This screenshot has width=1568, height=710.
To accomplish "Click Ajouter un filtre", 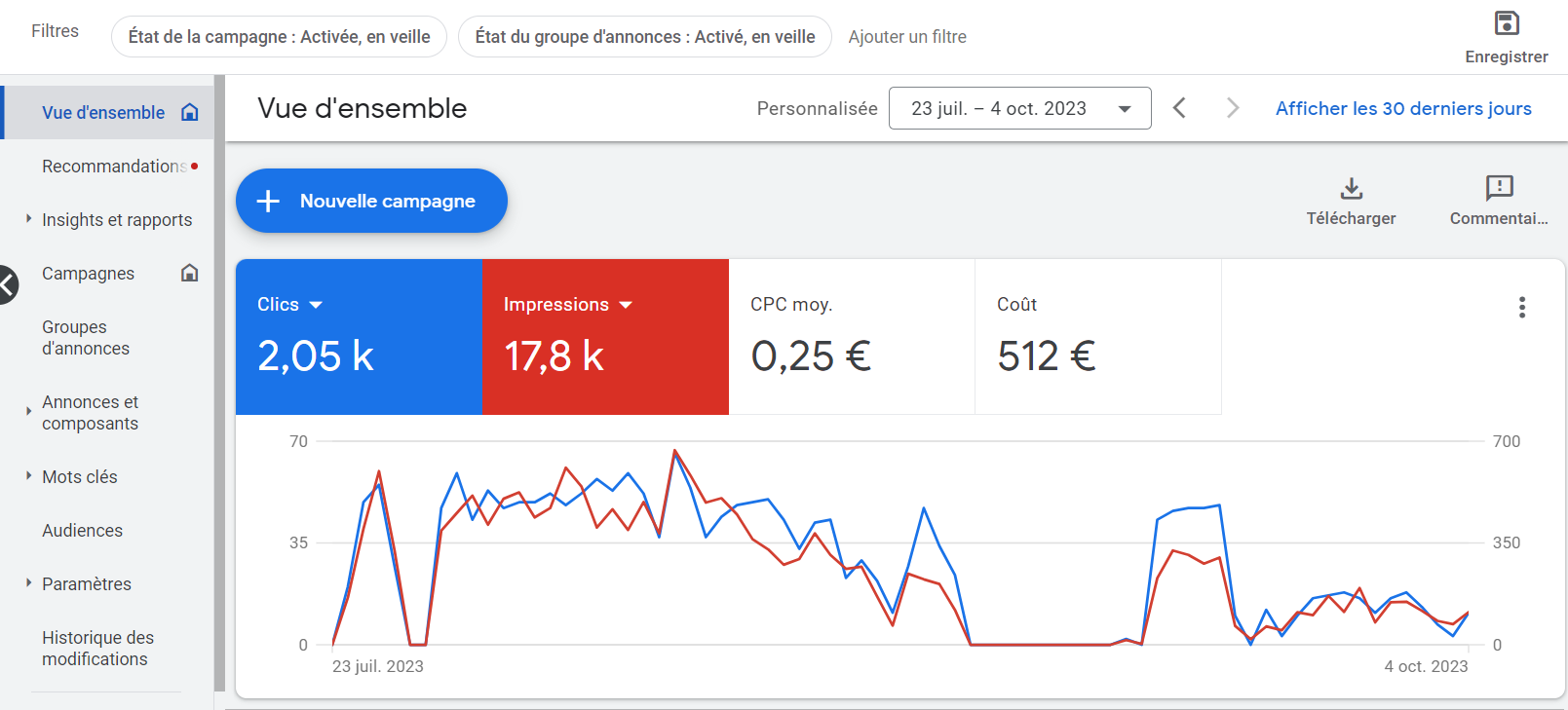I will tap(907, 37).
